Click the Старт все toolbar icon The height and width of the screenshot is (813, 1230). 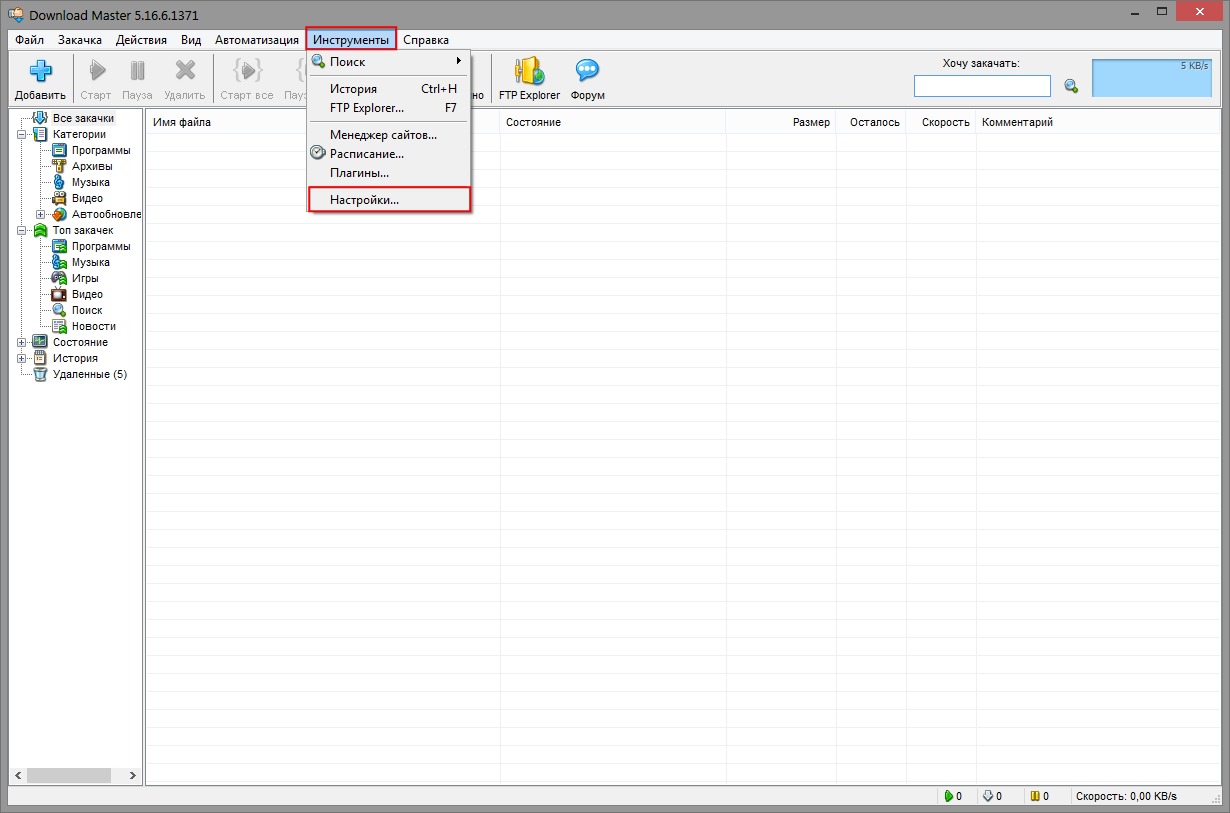[x=246, y=72]
